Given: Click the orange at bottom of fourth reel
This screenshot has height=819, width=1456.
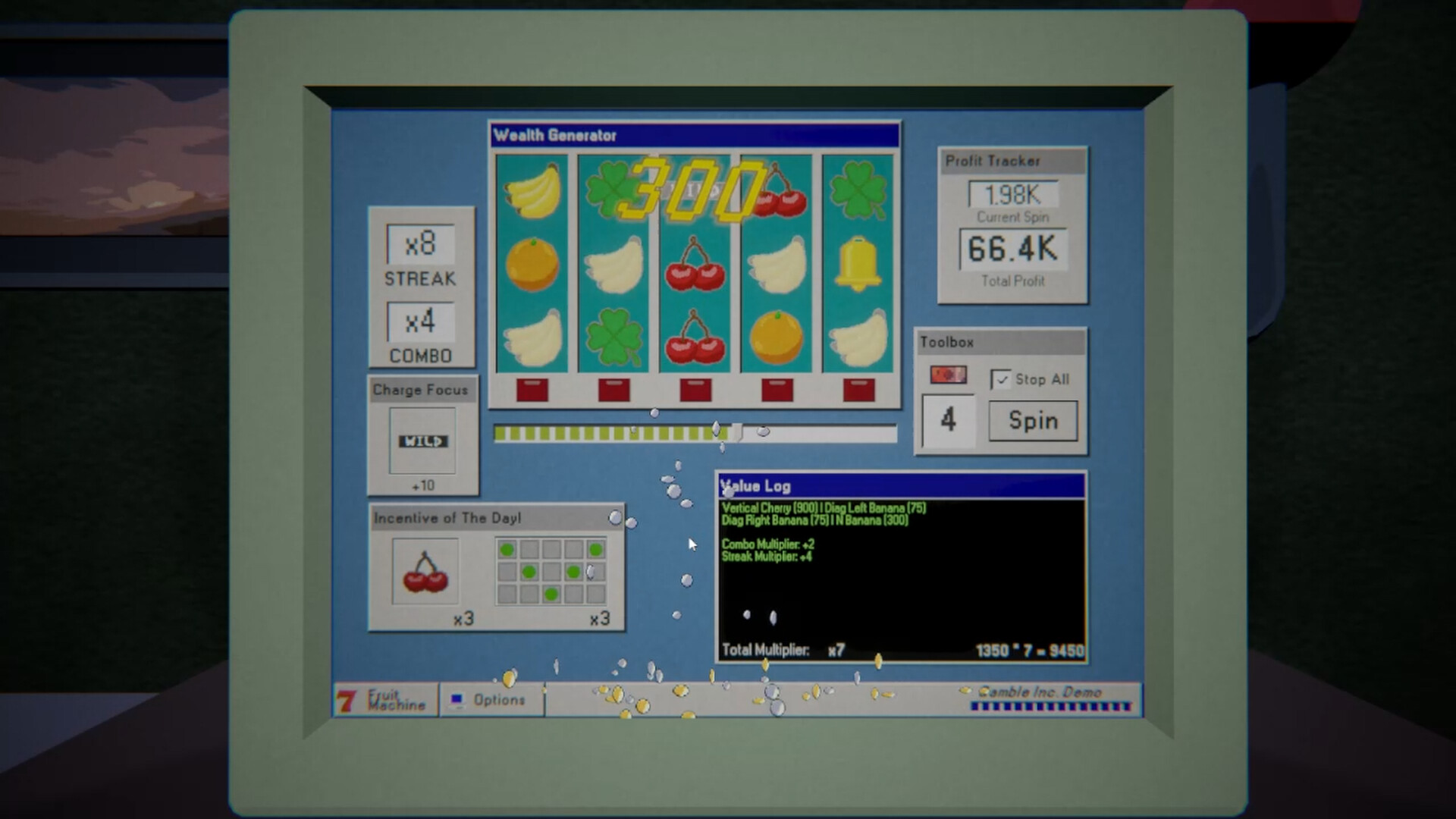Looking at the screenshot, I should click(x=777, y=337).
